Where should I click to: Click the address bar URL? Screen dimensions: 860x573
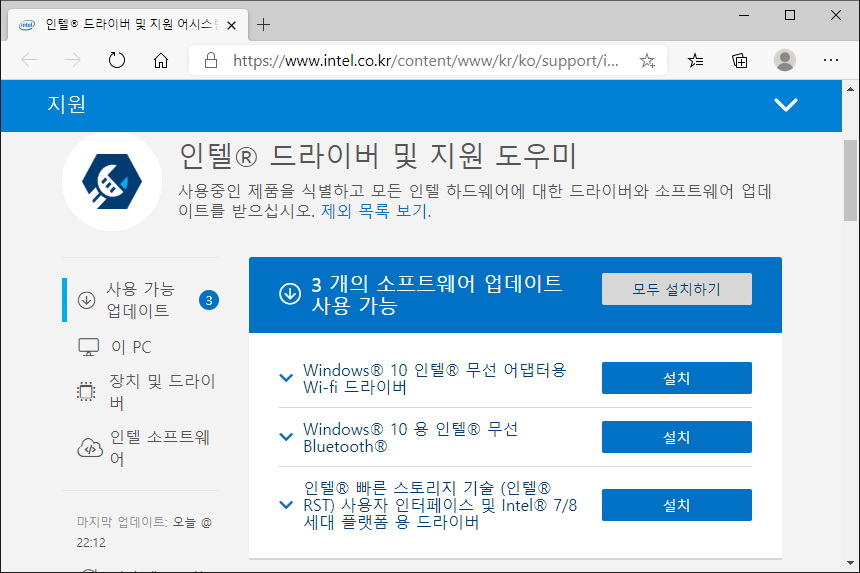point(426,60)
